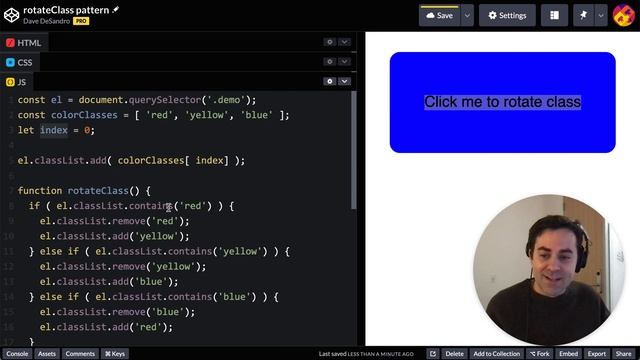
Task: Pin this pen with the pin icon
Action: (x=583, y=16)
